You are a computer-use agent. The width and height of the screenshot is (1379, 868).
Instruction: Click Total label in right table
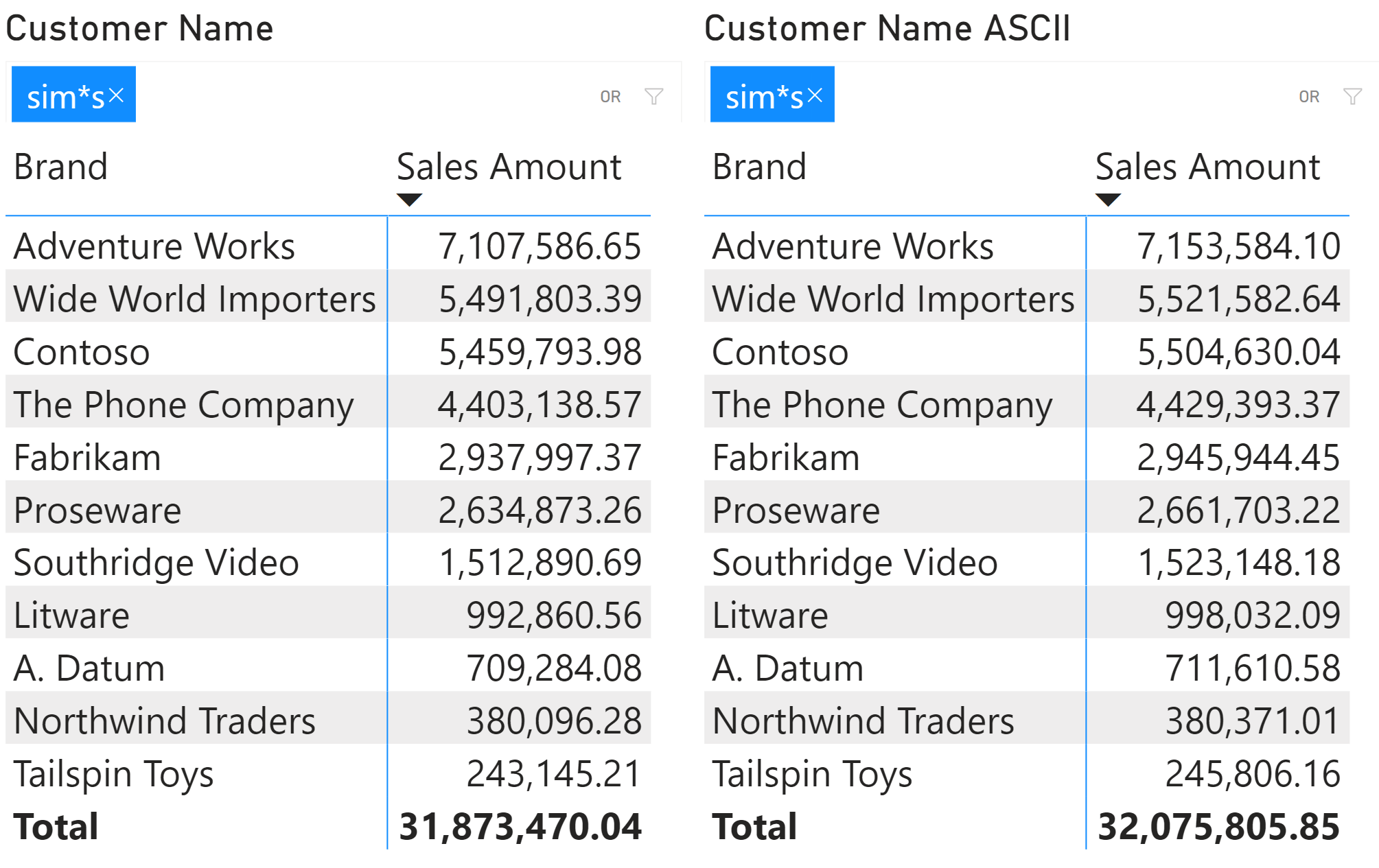(x=755, y=827)
